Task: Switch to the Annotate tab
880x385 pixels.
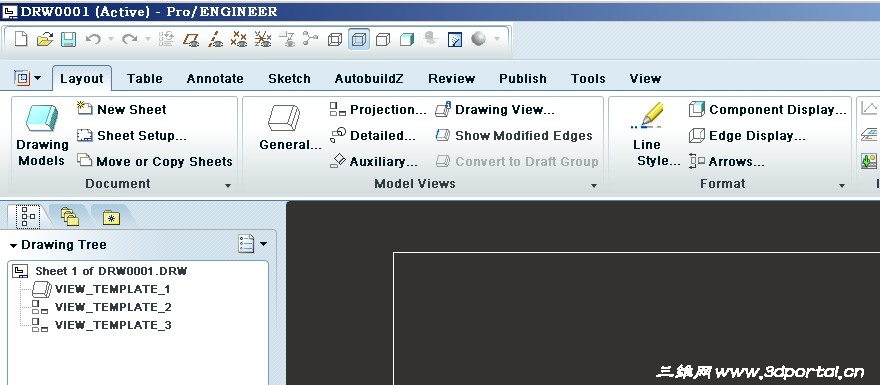Action: click(215, 79)
